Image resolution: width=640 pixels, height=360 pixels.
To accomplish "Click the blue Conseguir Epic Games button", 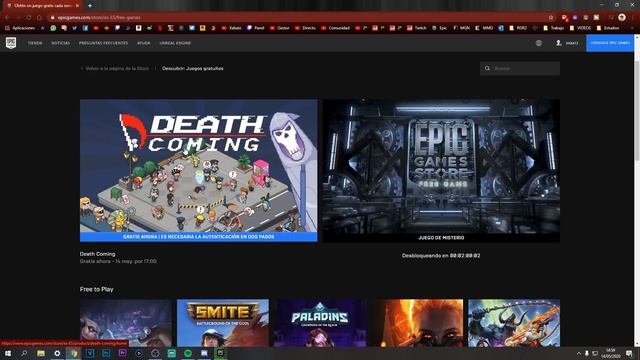I will pyautogui.click(x=610, y=43).
